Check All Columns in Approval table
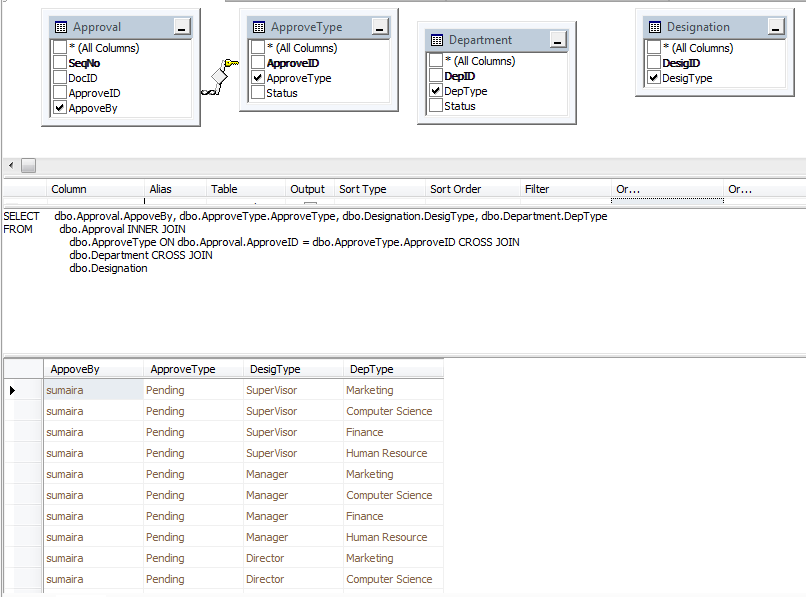The image size is (806, 597). [x=60, y=48]
